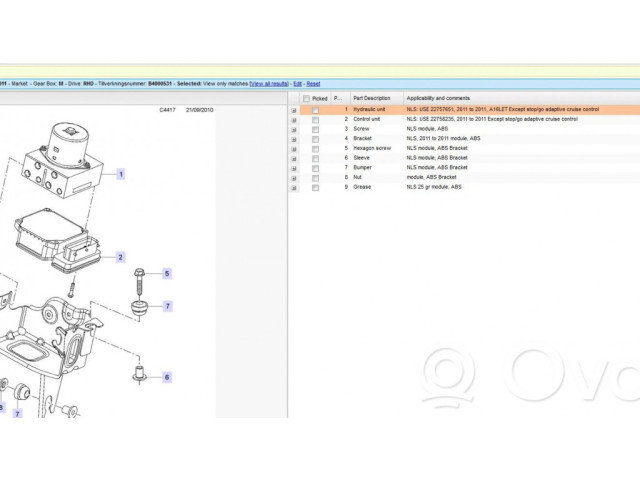
Task: Open the View all results link
Action: [x=270, y=84]
